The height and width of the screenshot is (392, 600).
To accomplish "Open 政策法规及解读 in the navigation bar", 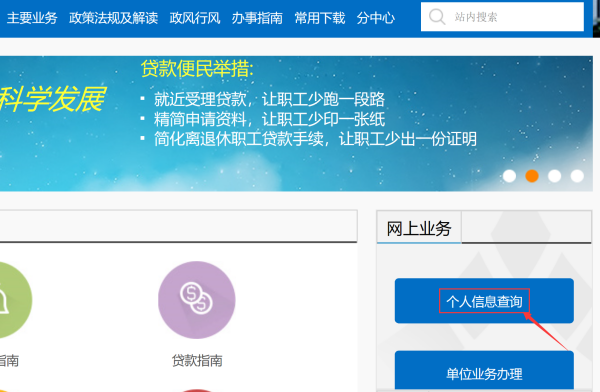I will point(113,18).
